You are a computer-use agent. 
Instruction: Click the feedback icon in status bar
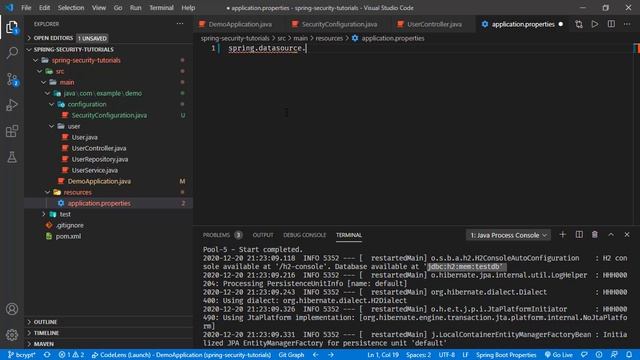[584, 355]
